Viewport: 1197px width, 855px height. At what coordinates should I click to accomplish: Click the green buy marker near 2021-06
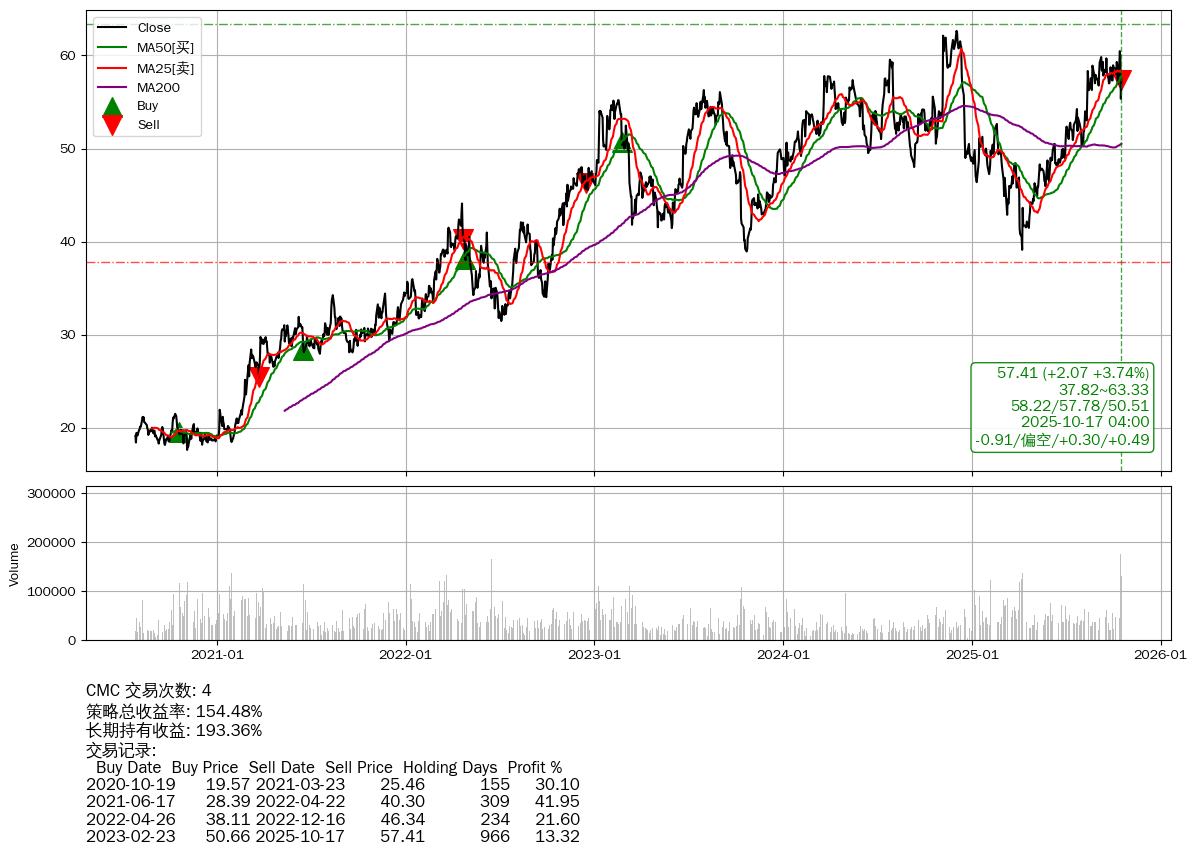(x=303, y=350)
